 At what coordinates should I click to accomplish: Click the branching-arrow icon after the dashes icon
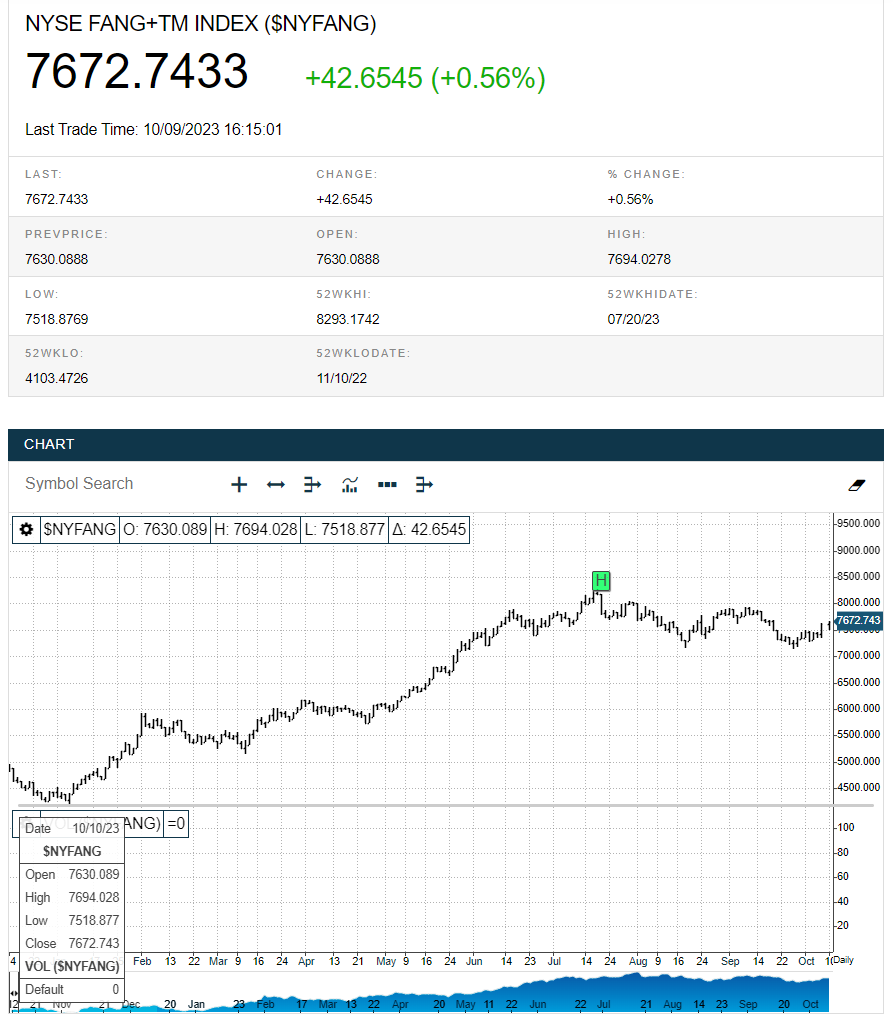[x=424, y=485]
